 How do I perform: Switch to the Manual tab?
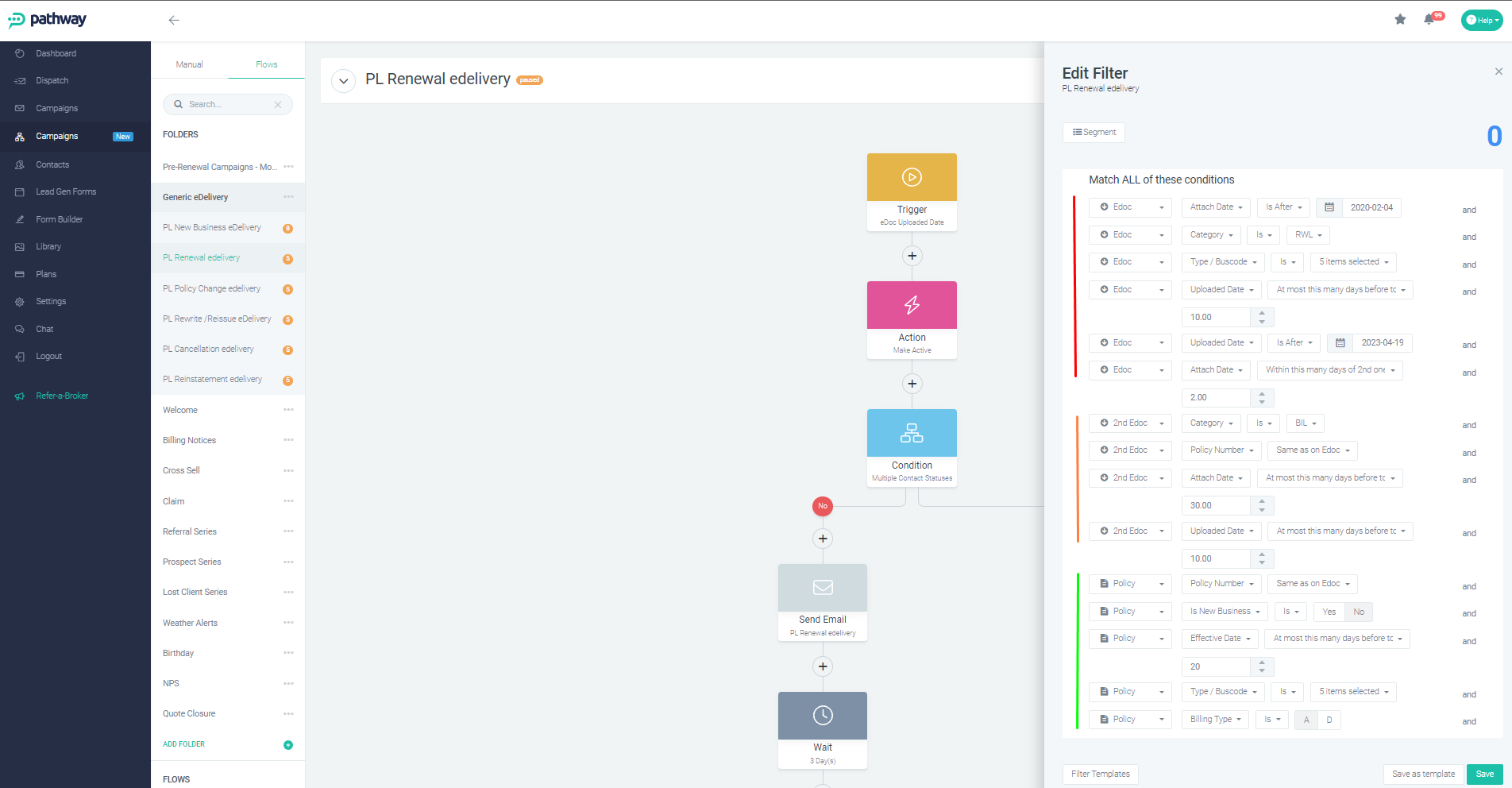pos(189,64)
